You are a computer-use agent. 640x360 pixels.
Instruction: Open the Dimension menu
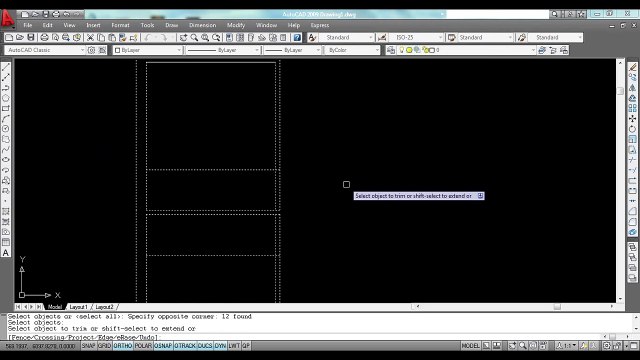[202, 25]
